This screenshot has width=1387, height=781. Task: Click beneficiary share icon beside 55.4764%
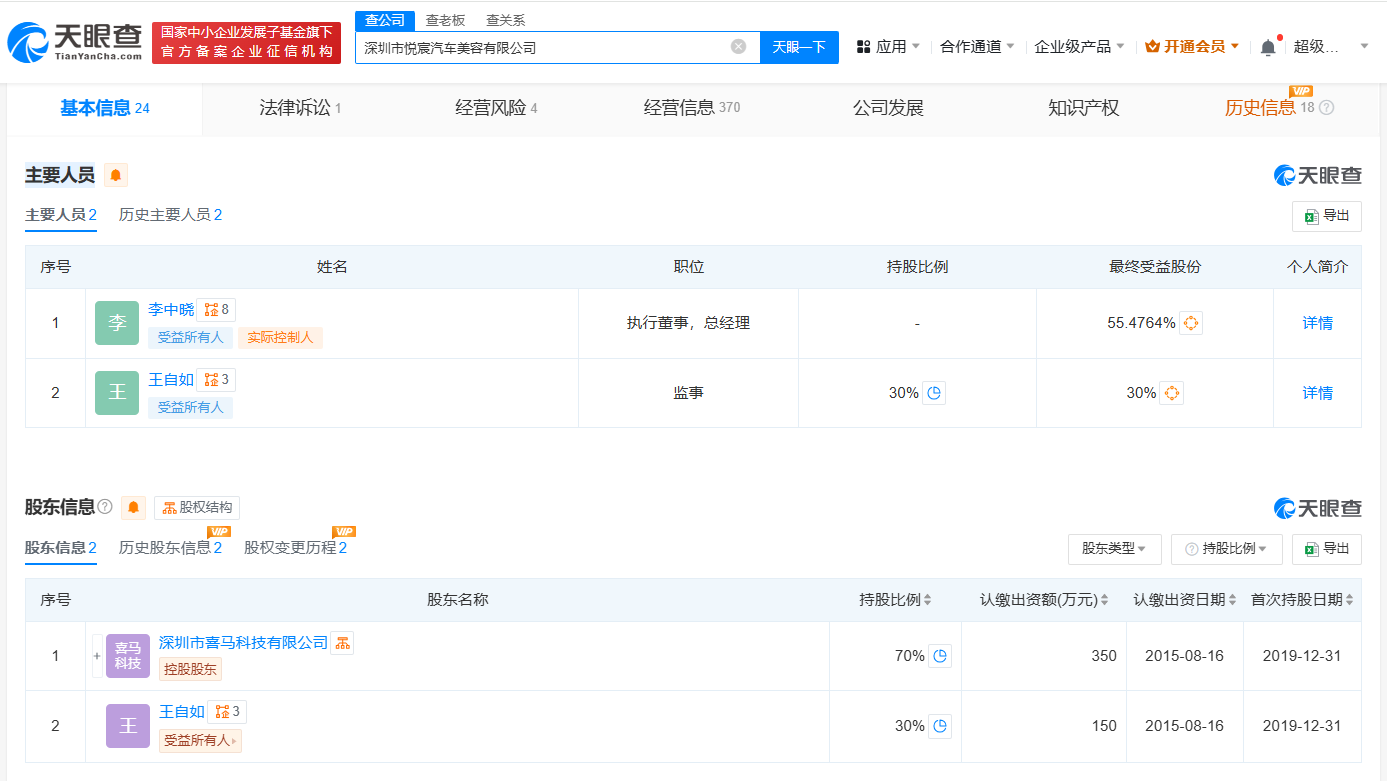tap(1190, 322)
